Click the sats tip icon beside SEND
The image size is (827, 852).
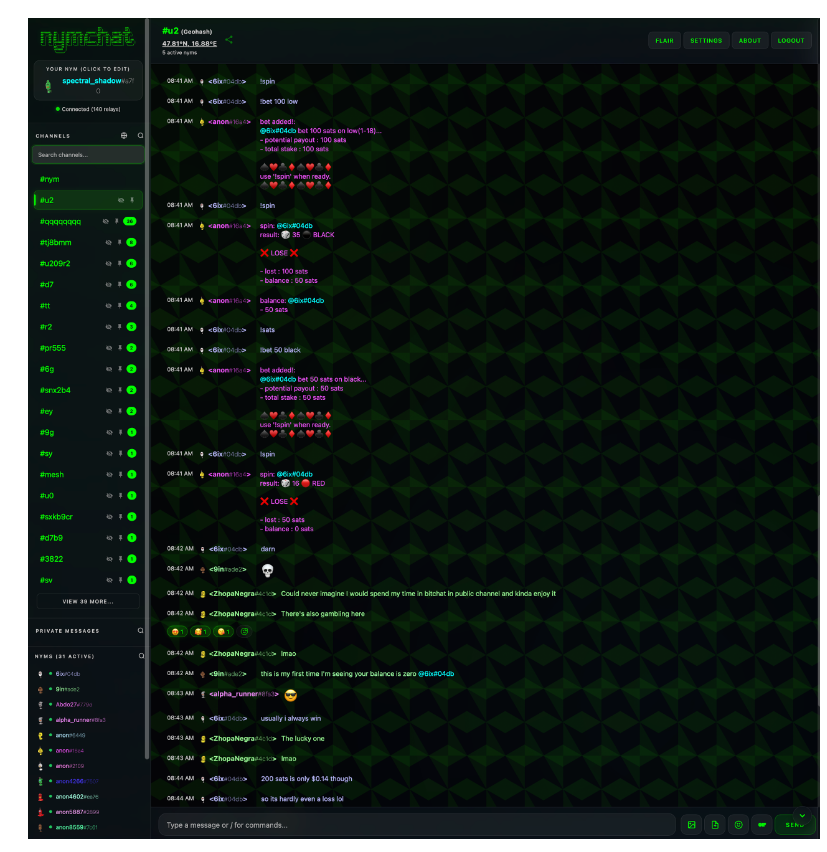[x=762, y=824]
